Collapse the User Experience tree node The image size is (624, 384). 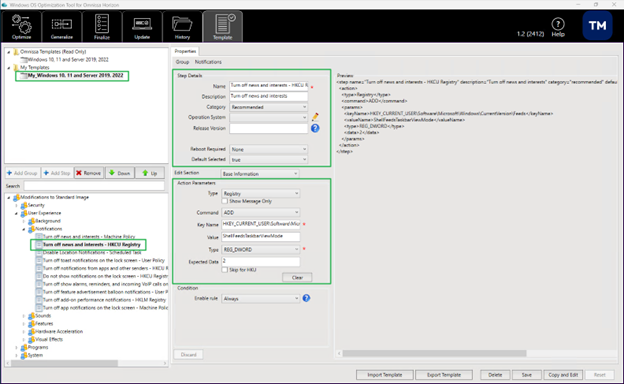(x=16, y=213)
